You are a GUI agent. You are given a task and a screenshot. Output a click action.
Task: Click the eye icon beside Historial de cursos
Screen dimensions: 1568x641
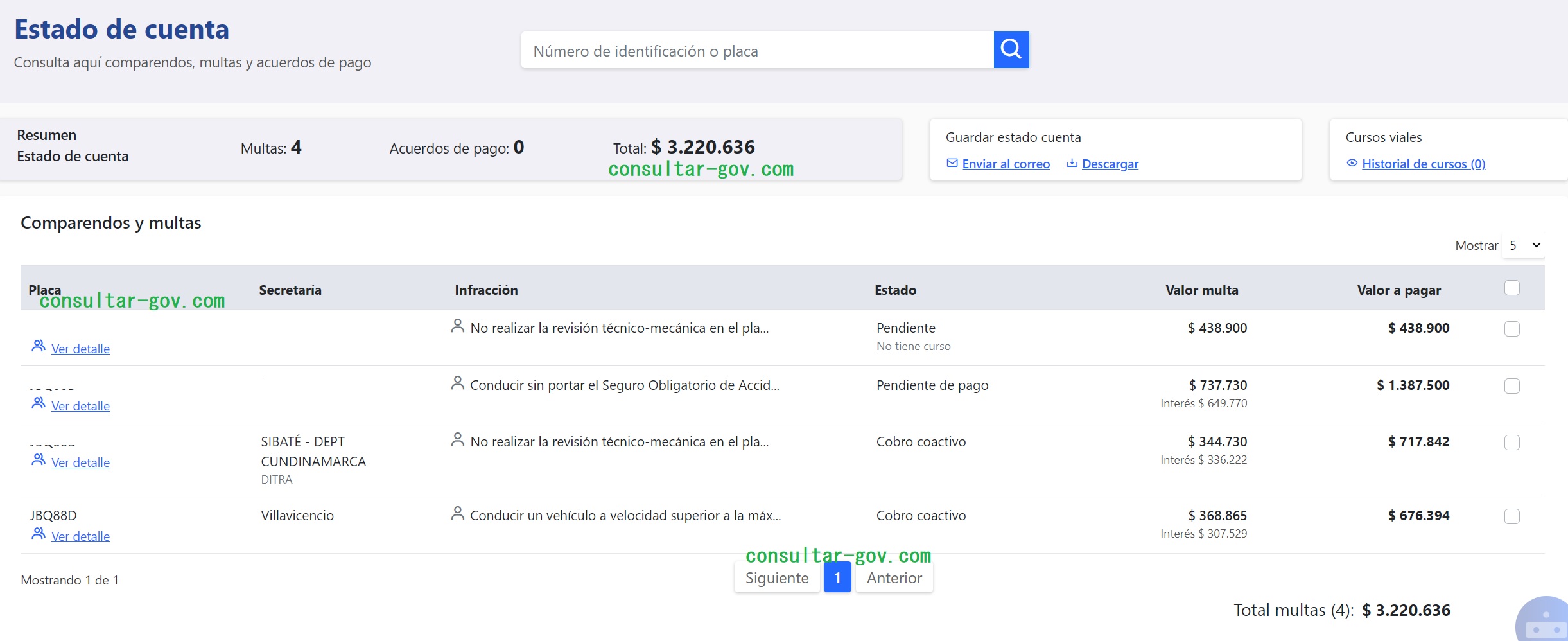(1352, 163)
